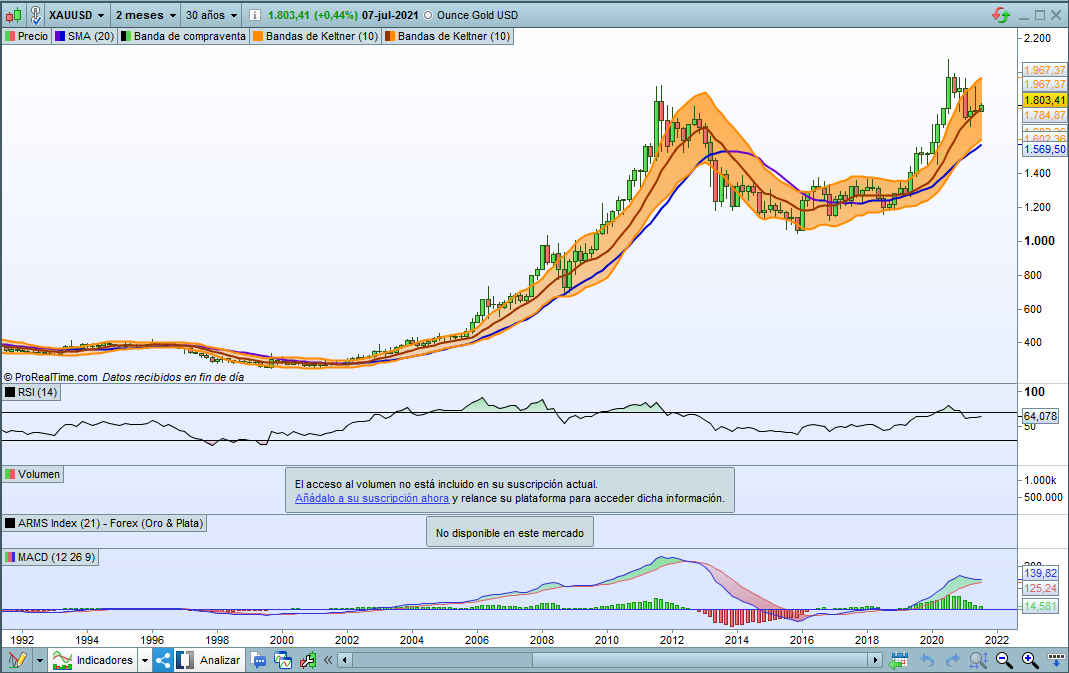Select the pencil drawing tool icon
This screenshot has width=1069, height=673.
[17, 660]
